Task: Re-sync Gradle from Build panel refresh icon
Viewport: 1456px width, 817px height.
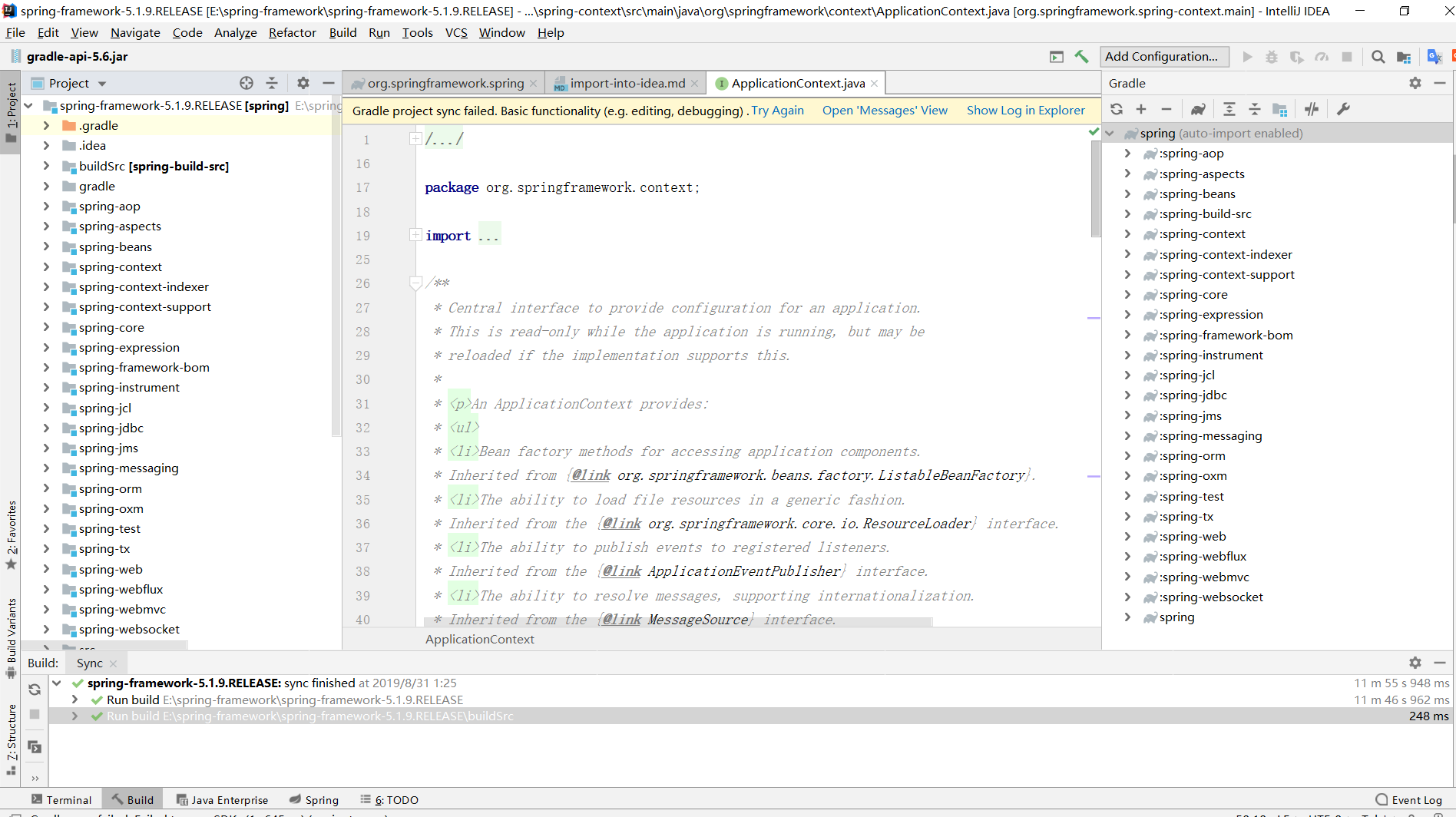Action: pos(35,690)
